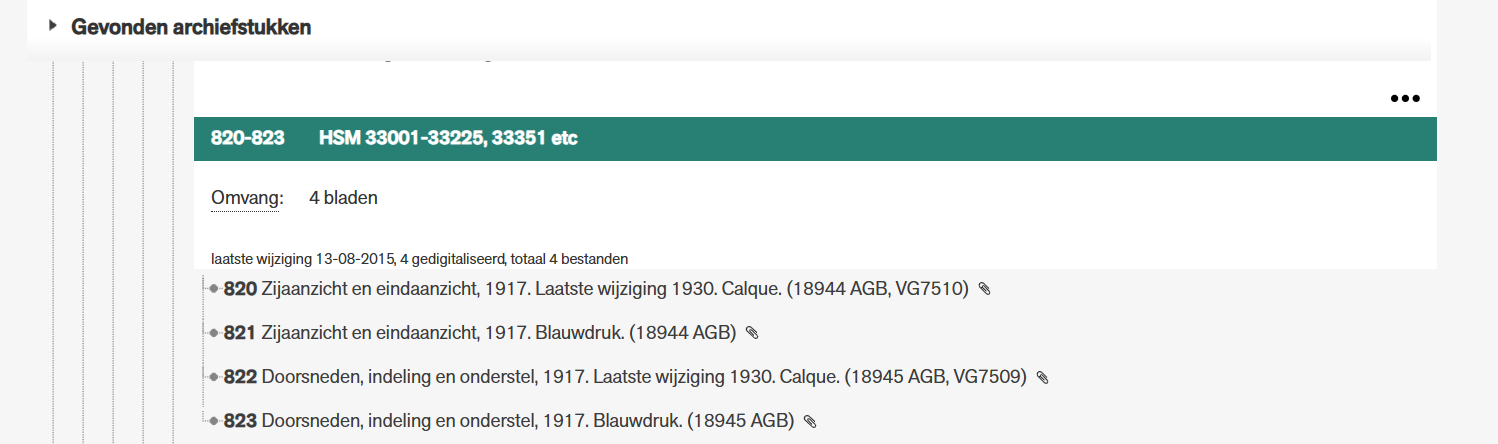
Task: Expand the Gevonden archiefstukken triangle arrow
Action: tap(53, 26)
